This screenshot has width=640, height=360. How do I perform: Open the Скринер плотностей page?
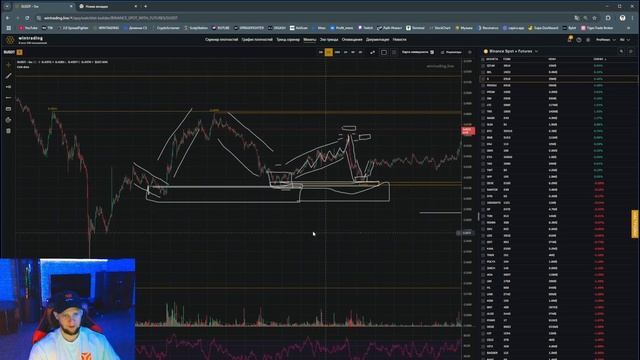tap(221, 40)
